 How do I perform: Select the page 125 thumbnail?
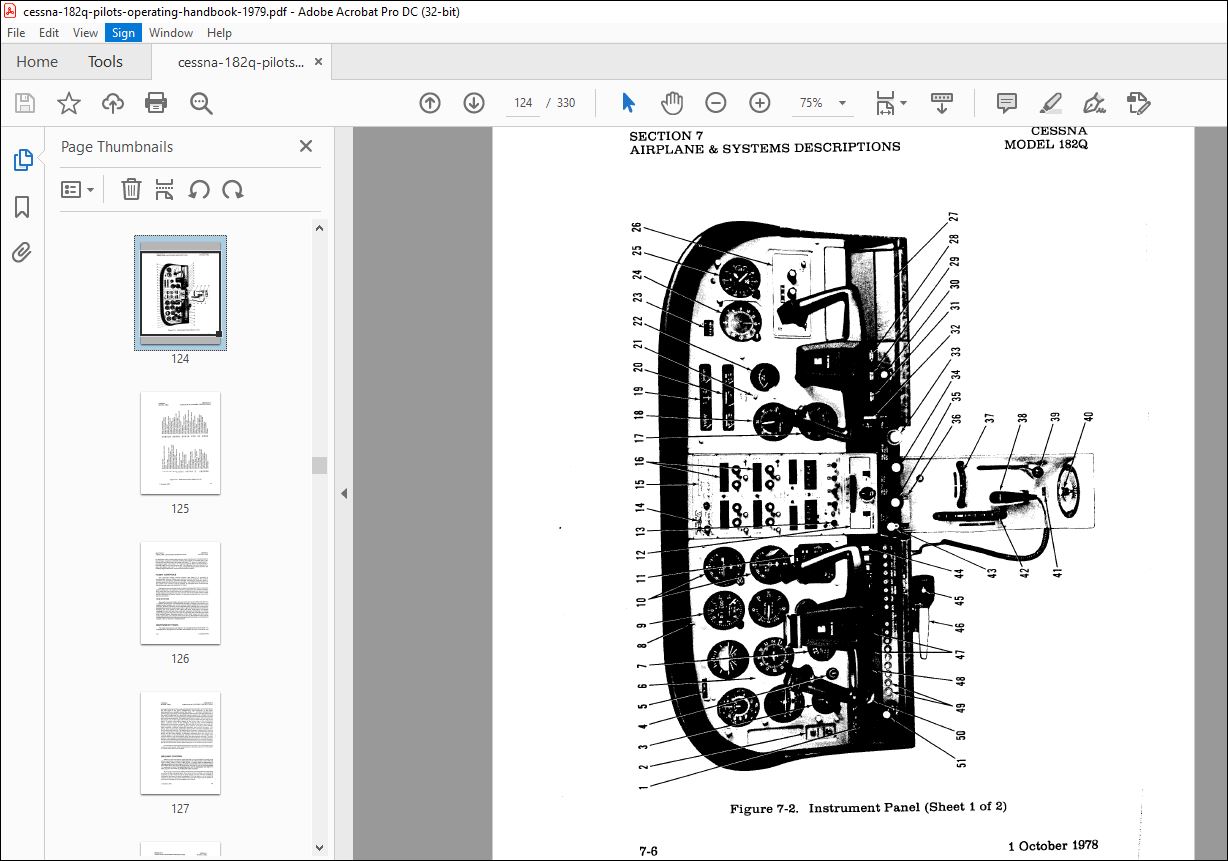pos(181,442)
